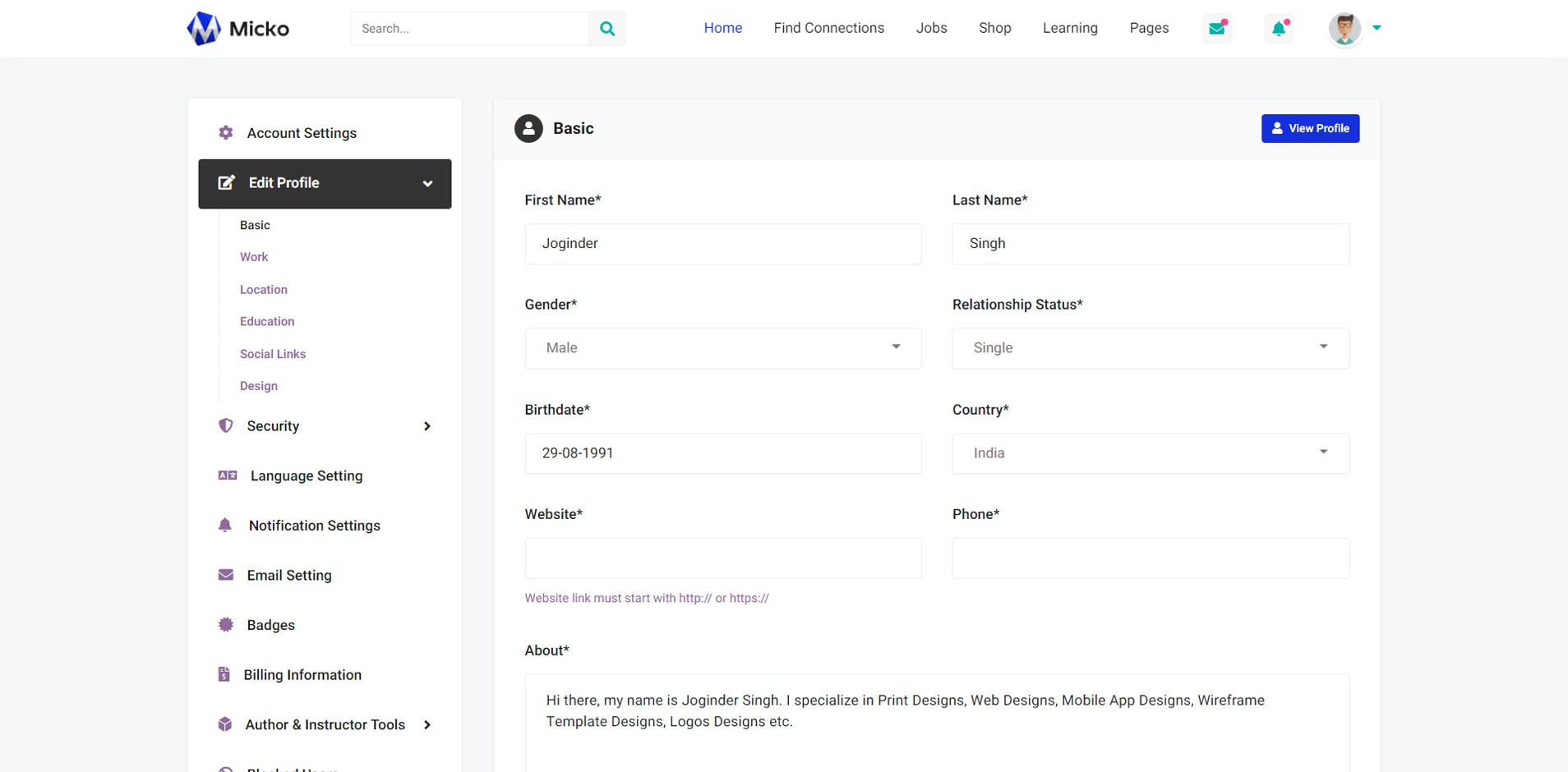
Task: Go to the Jobs menu item
Action: tap(931, 28)
